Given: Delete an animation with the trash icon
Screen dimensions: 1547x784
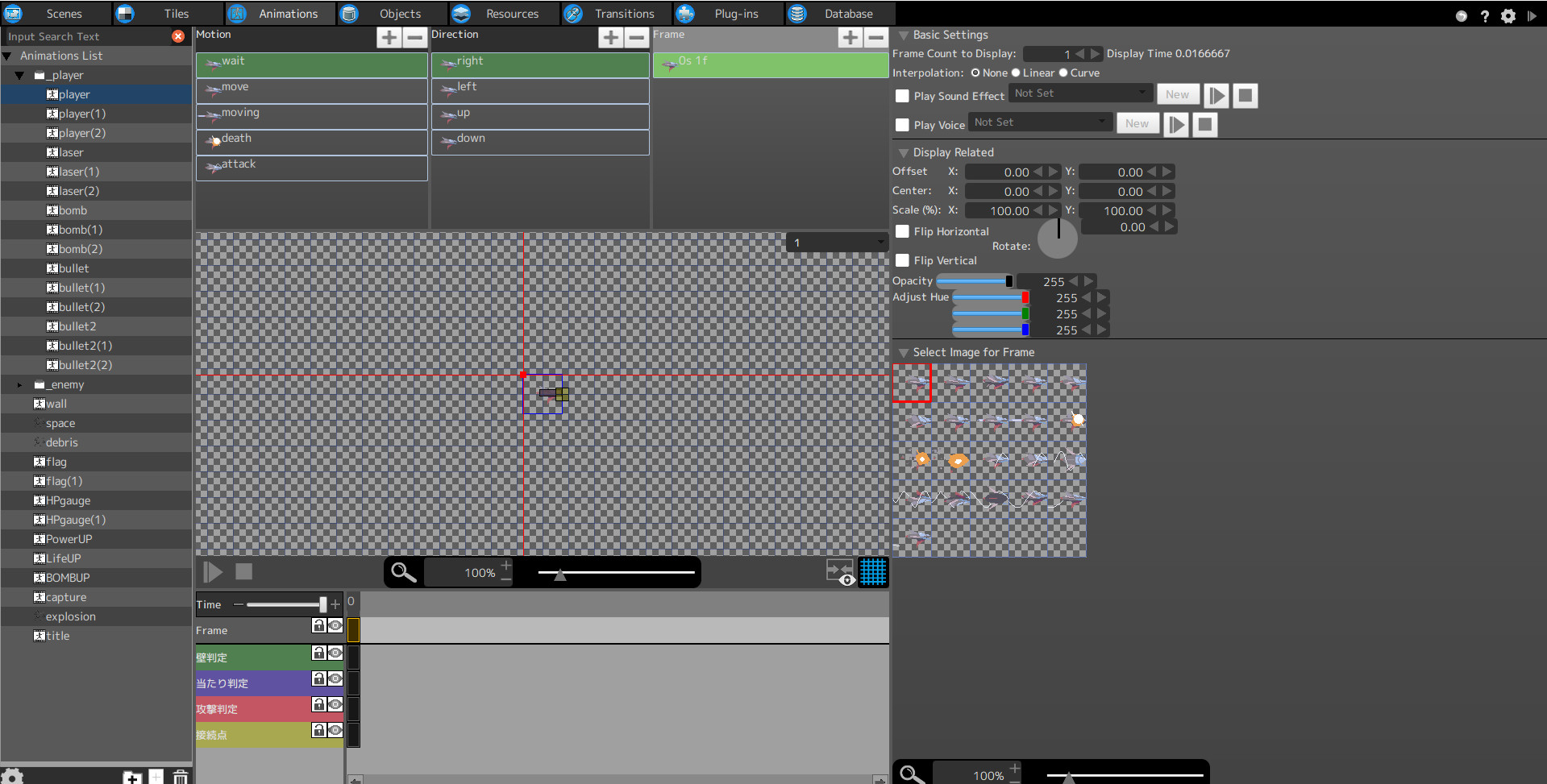Looking at the screenshot, I should [180, 776].
